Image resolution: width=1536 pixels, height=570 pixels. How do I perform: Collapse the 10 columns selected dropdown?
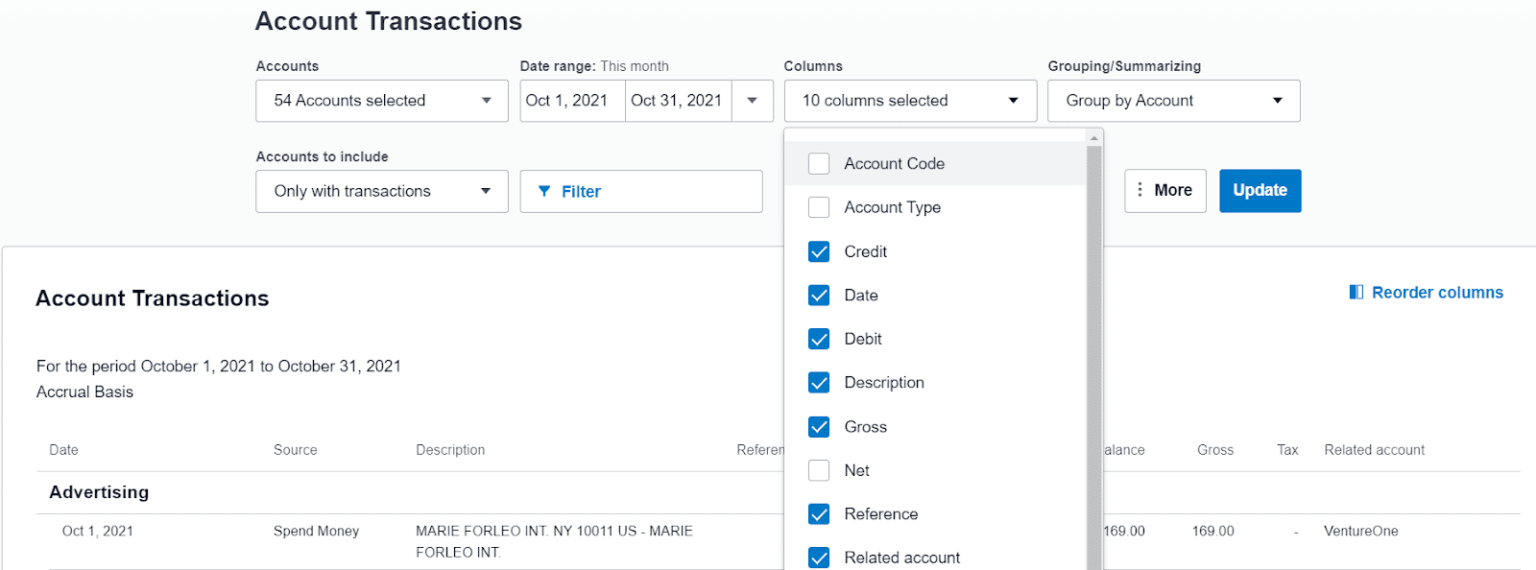(909, 101)
